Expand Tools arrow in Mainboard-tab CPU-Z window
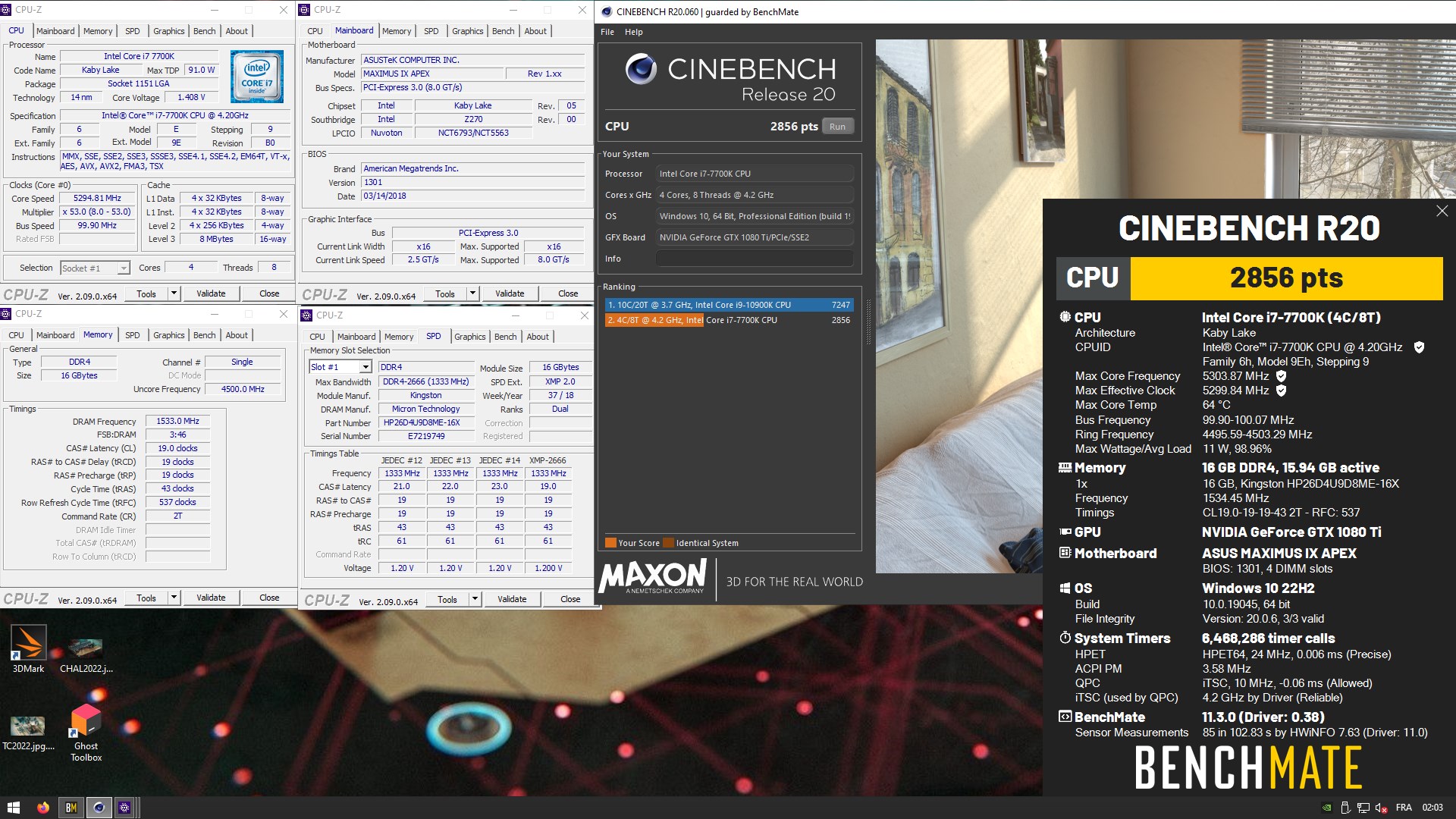Viewport: 1456px width, 819px height. [472, 293]
